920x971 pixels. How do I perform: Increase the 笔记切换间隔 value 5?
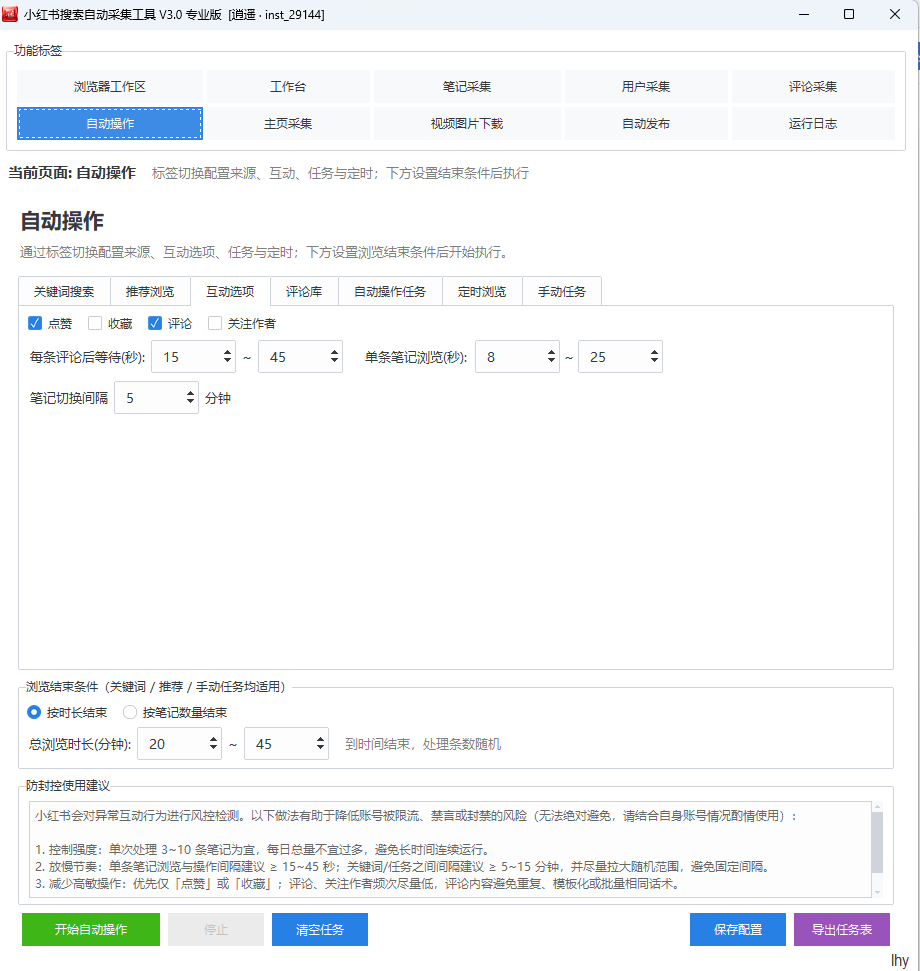(x=190, y=393)
